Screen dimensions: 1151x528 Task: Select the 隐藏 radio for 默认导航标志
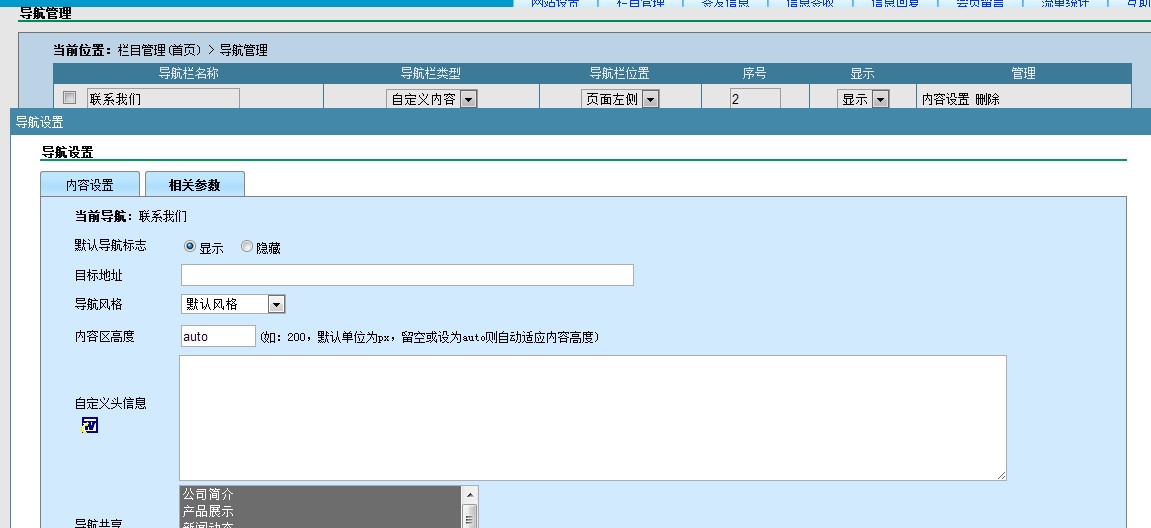(247, 247)
